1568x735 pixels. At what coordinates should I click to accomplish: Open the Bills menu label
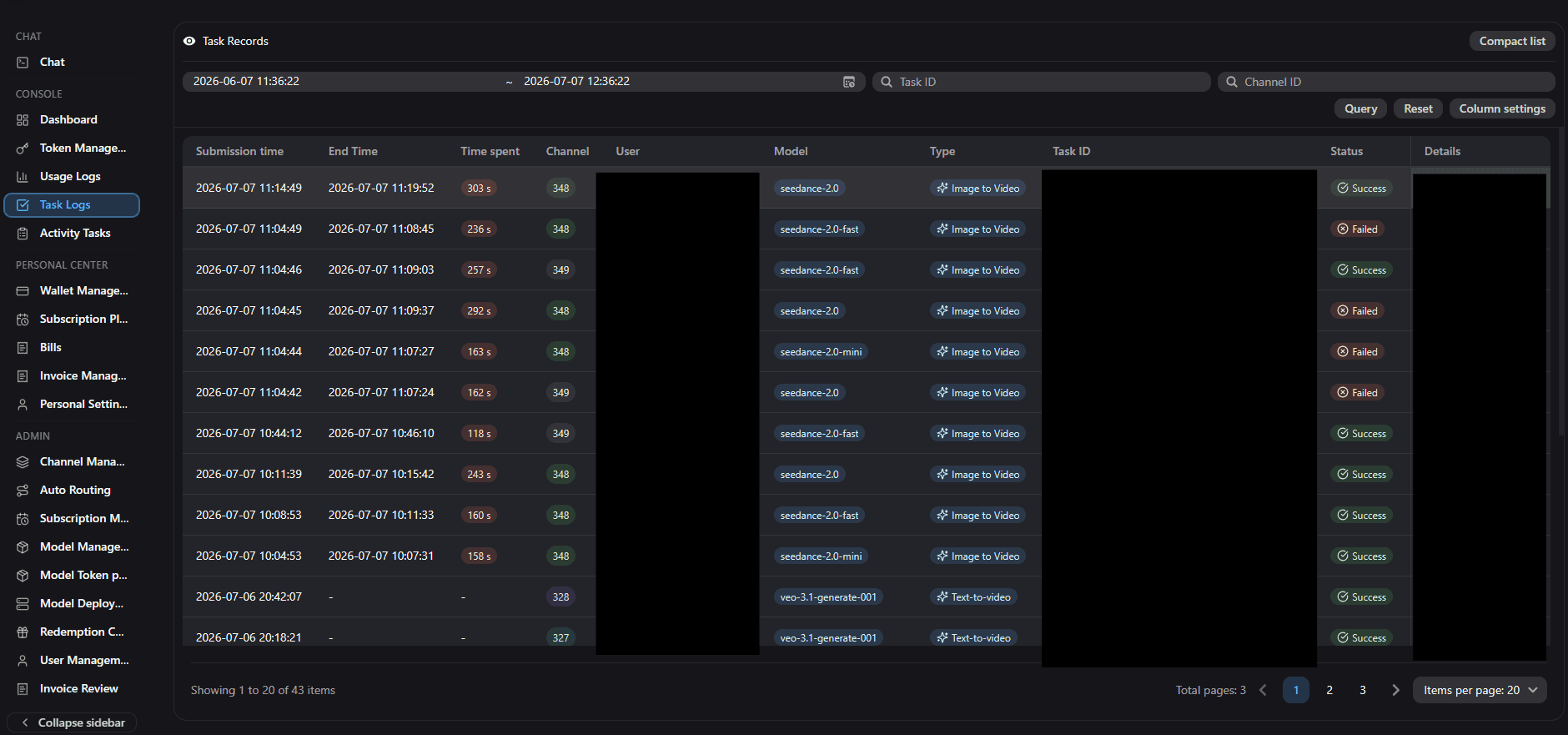click(51, 348)
